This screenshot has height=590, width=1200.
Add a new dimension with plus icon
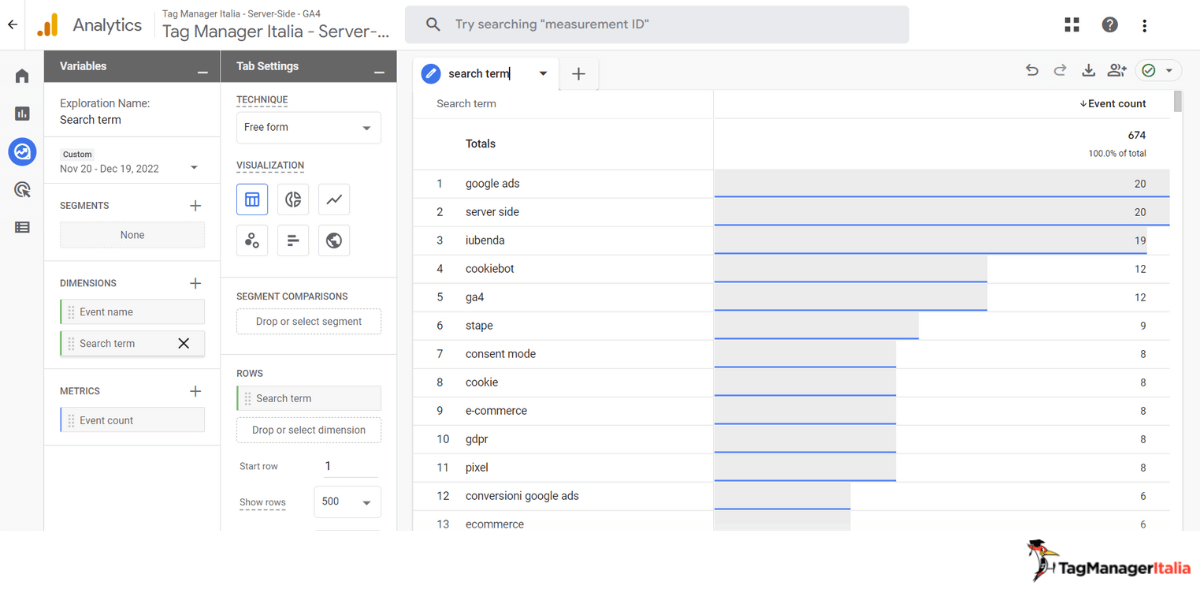(195, 283)
